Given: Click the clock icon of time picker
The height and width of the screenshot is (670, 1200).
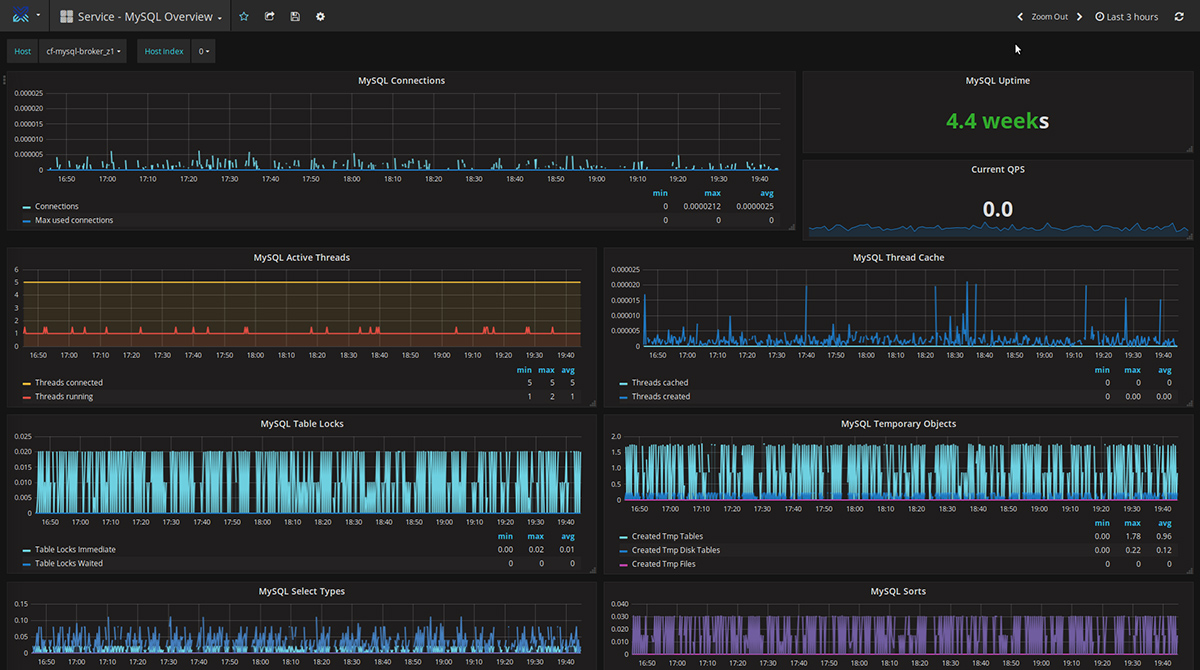Looking at the screenshot, I should [x=1100, y=17].
